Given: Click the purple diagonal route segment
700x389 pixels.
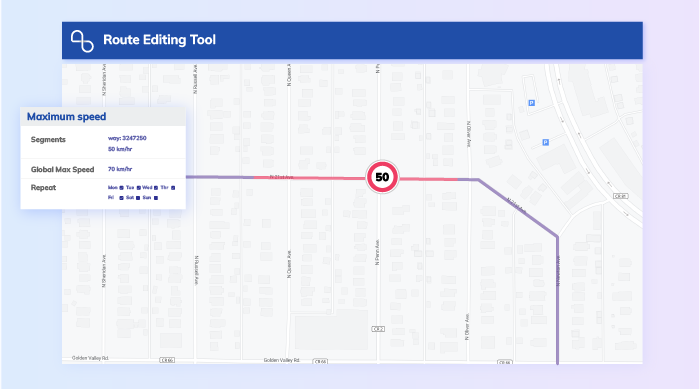Looking at the screenshot, I should pyautogui.click(x=518, y=208).
